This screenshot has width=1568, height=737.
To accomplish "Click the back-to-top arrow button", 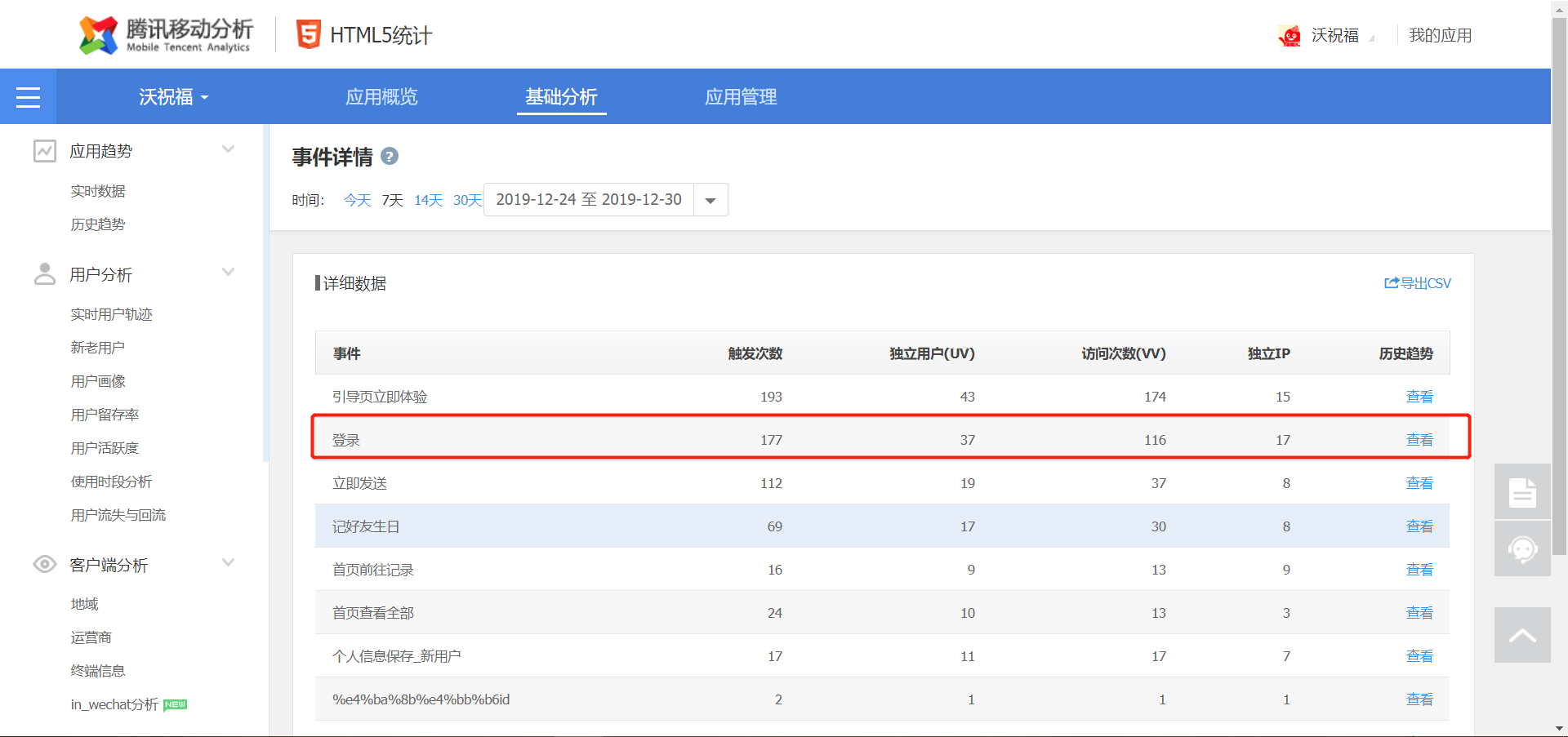I will click(1522, 635).
